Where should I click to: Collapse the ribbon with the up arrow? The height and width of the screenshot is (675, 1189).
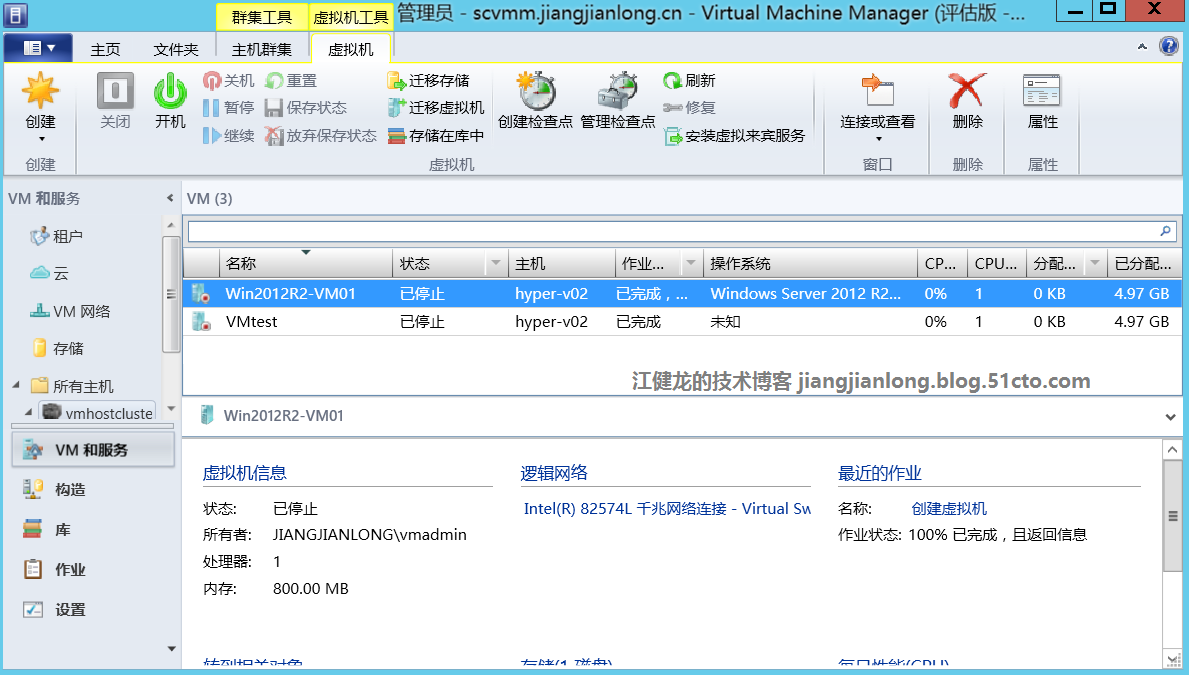coord(1142,47)
